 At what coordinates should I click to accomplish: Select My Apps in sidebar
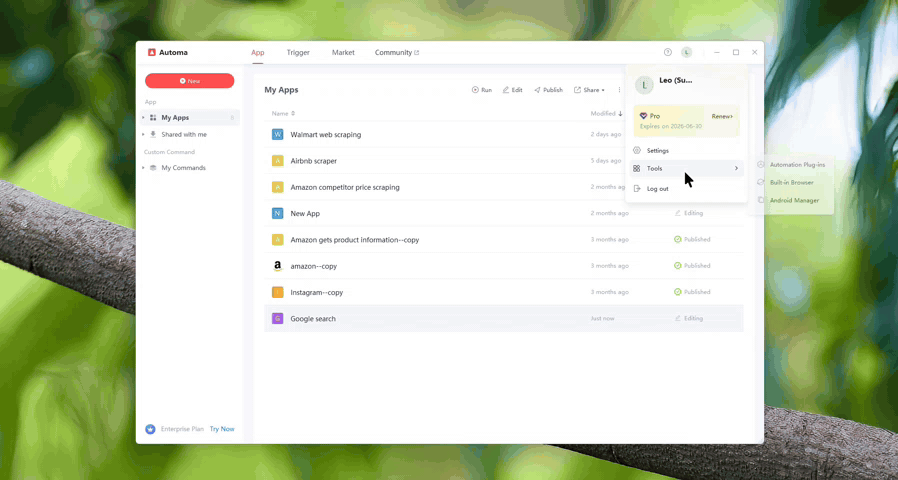190,117
